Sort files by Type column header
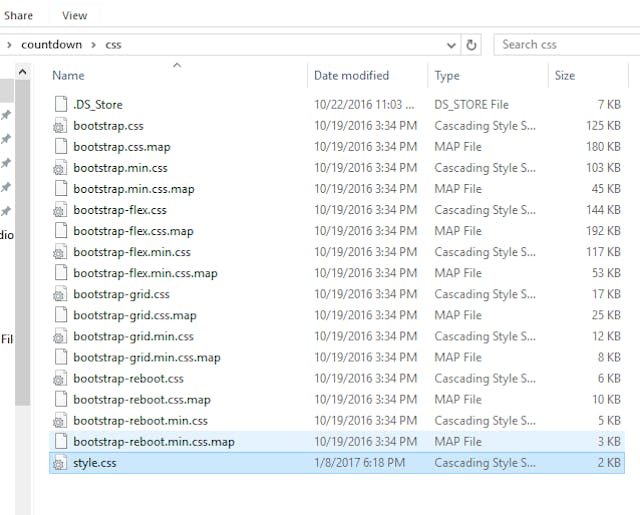This screenshot has width=640, height=515. pyautogui.click(x=447, y=76)
